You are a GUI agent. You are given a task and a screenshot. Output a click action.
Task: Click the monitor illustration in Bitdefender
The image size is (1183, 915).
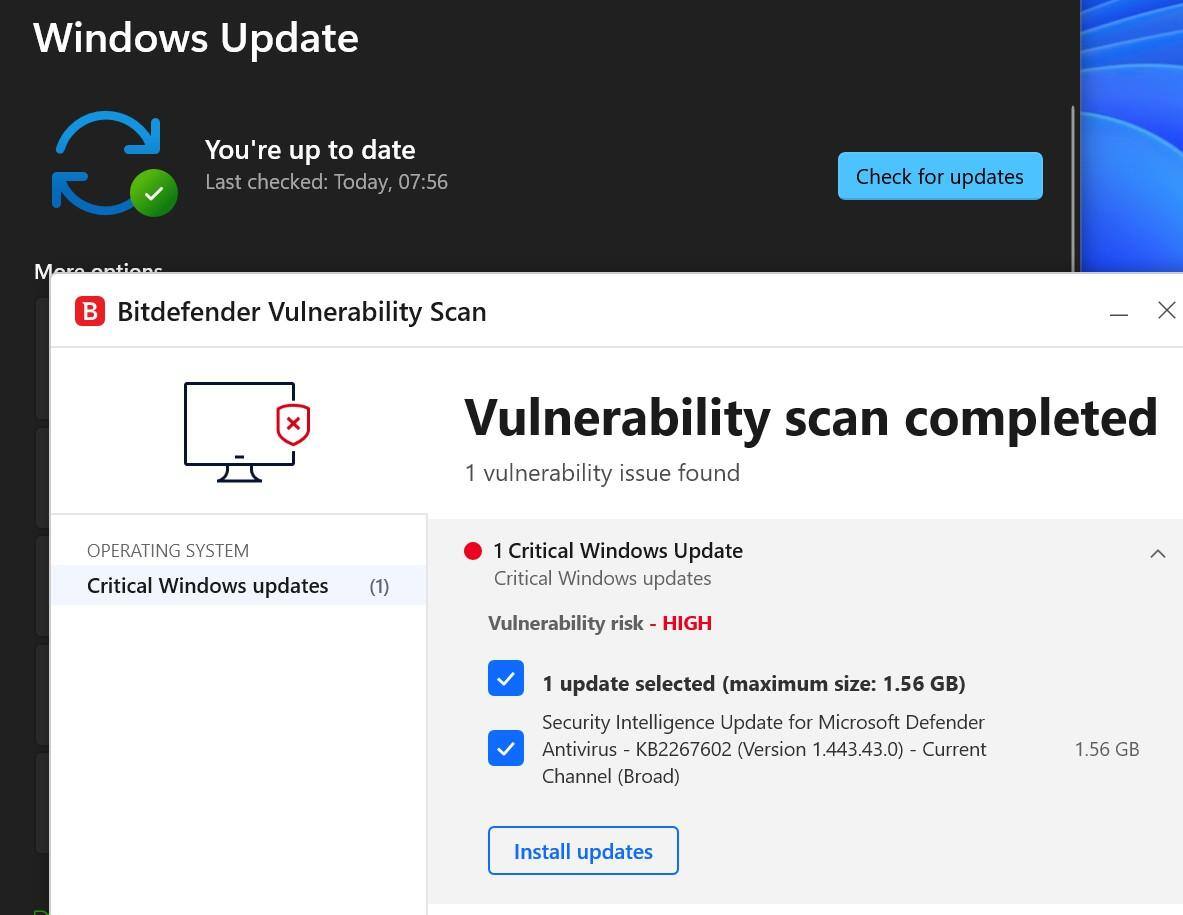click(x=239, y=431)
